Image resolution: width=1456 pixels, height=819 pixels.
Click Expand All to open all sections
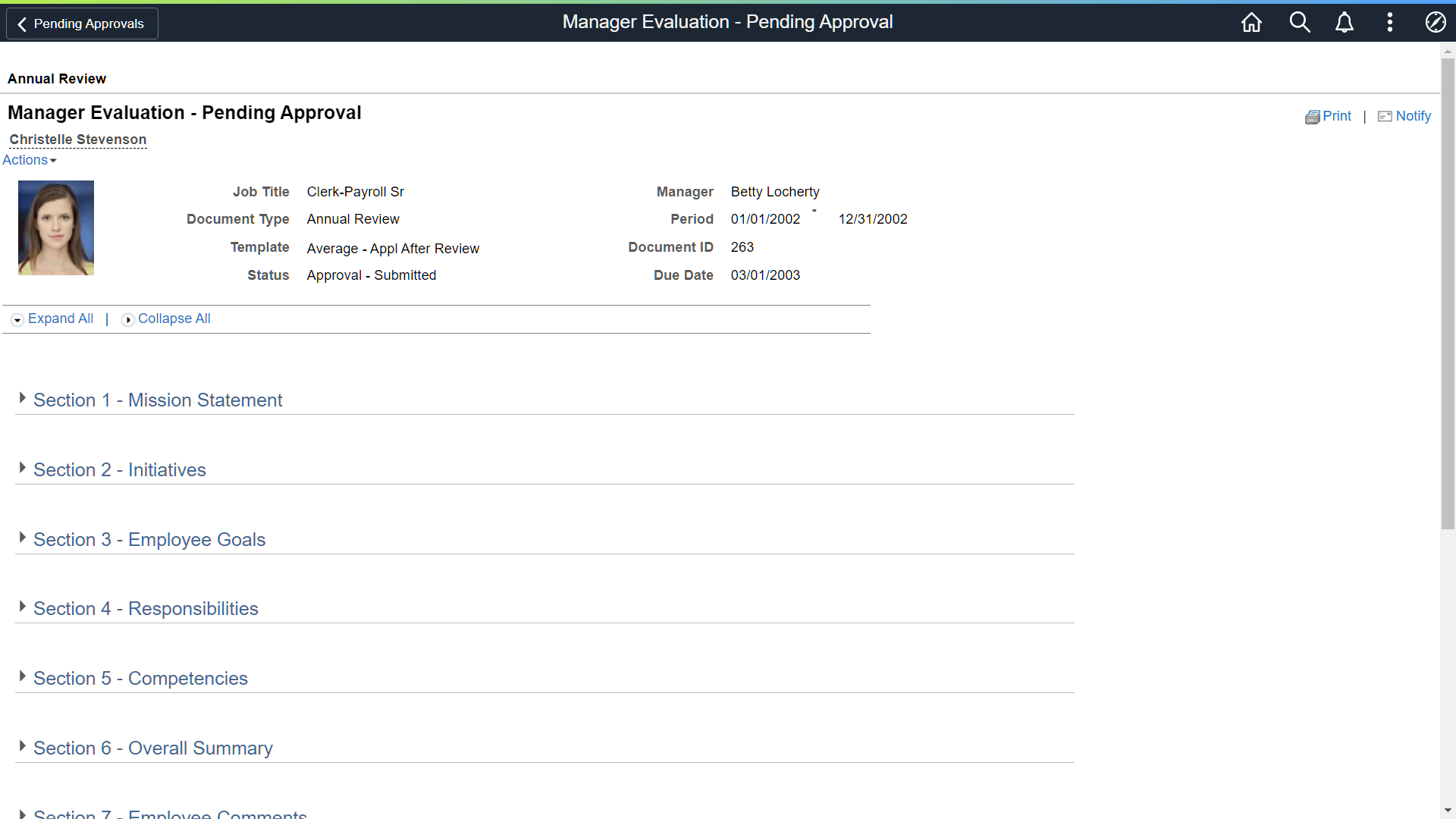point(60,318)
